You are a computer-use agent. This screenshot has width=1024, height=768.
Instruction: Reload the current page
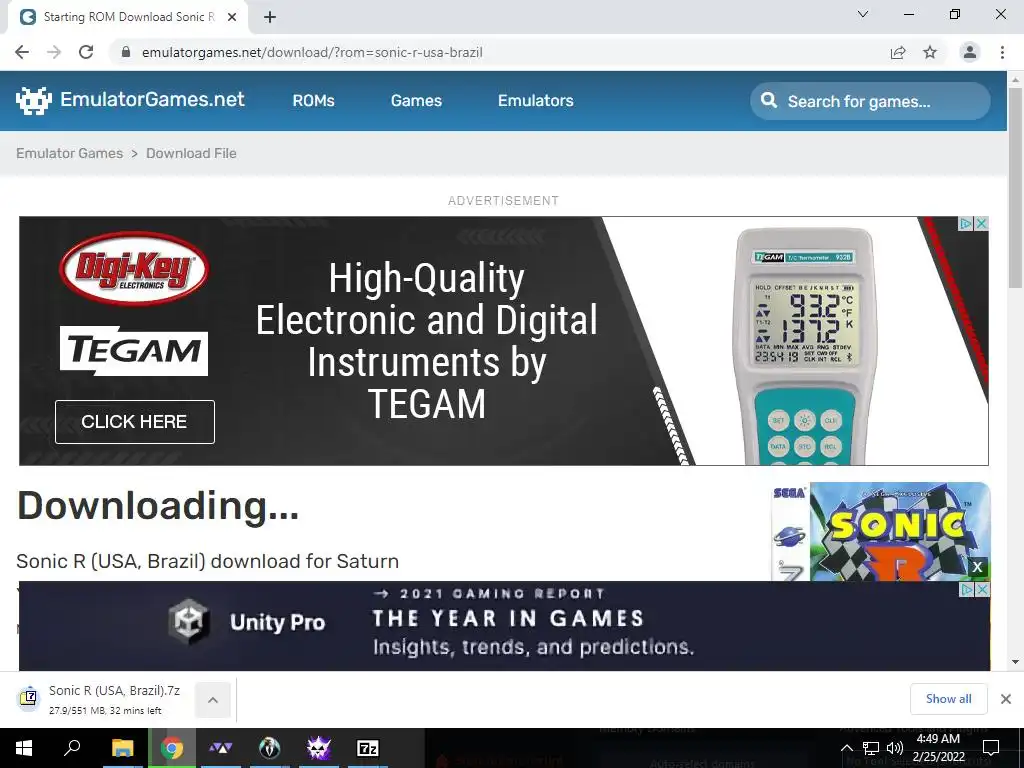[86, 52]
